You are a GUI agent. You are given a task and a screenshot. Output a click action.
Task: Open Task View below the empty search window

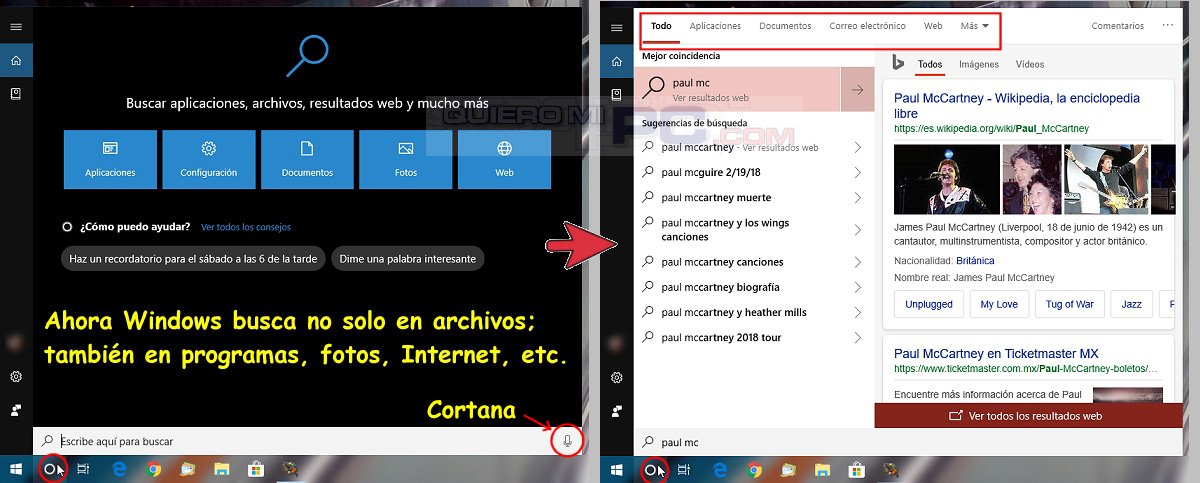pos(84,469)
